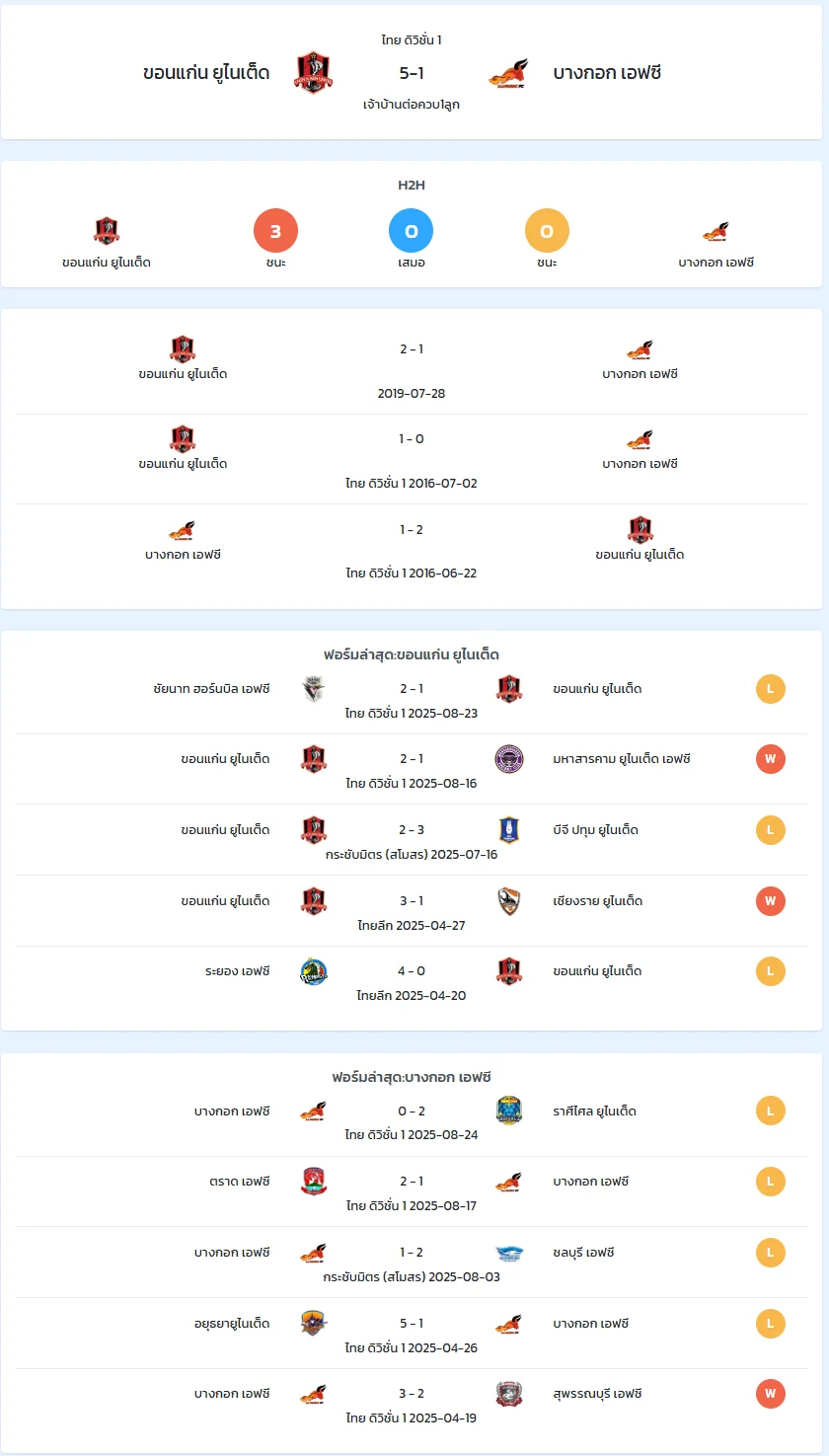Screen dimensions: 829x1456
Task: Click the ระยอง เอฟซี club logo
Action: point(314,971)
